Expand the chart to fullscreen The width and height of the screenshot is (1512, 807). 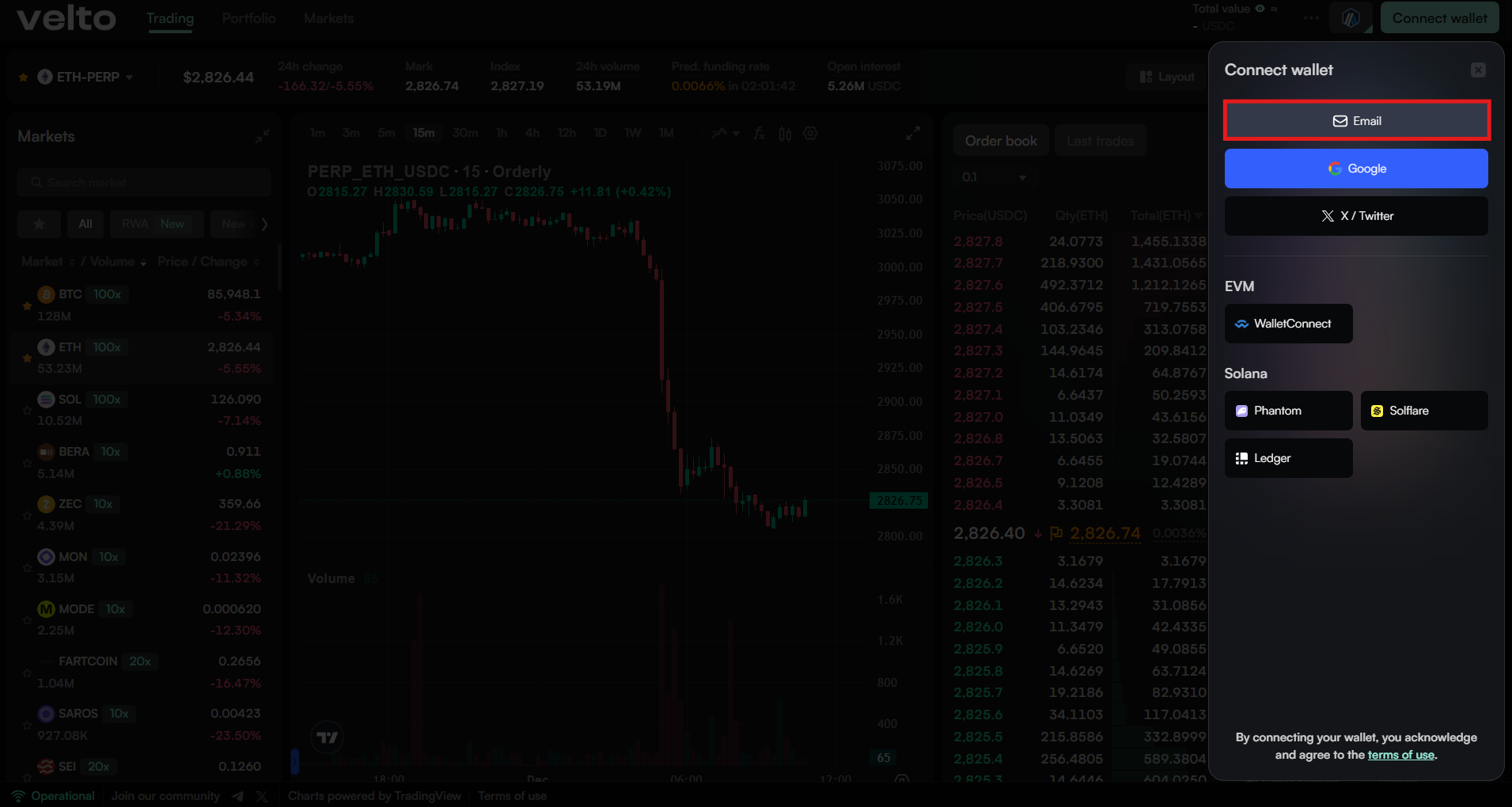click(x=912, y=134)
